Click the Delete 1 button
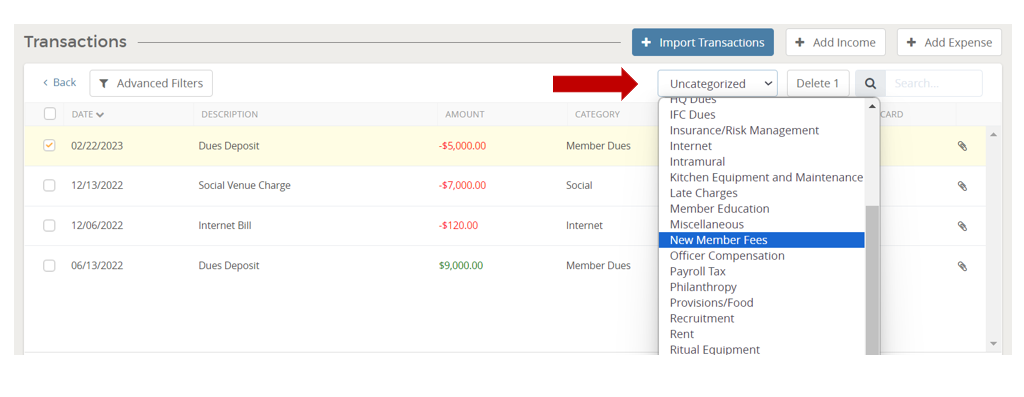1024x397 pixels. tap(818, 84)
